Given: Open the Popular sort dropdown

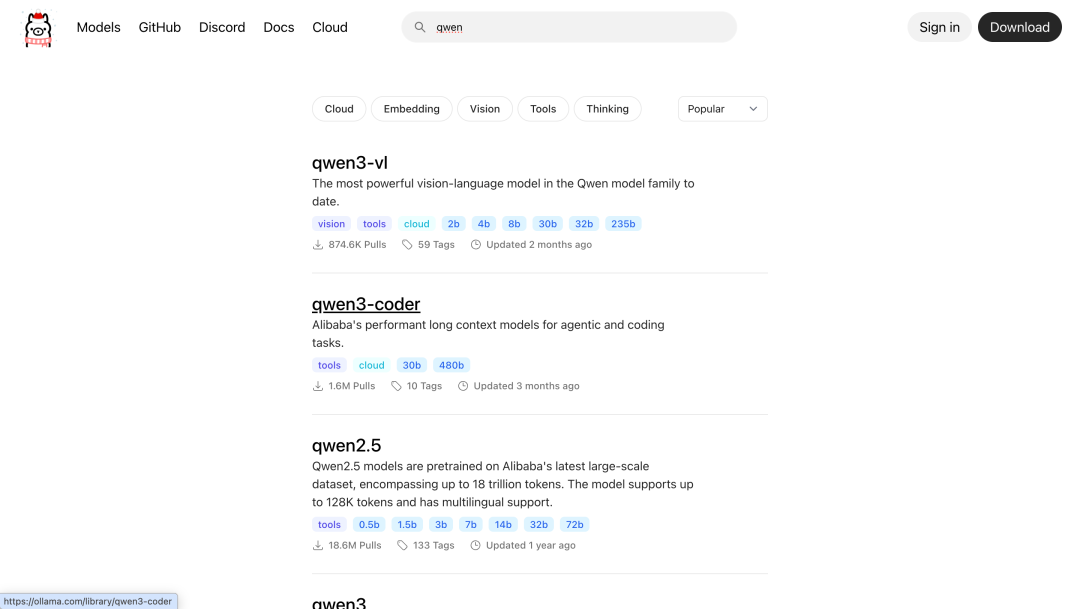Looking at the screenshot, I should click(722, 108).
